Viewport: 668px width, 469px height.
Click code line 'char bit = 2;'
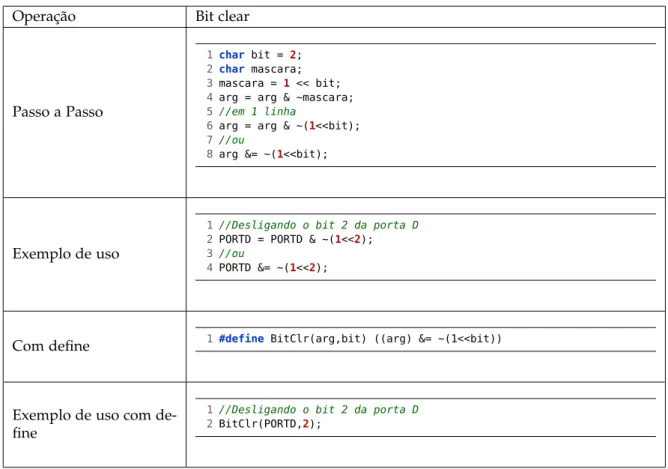[x=260, y=55]
